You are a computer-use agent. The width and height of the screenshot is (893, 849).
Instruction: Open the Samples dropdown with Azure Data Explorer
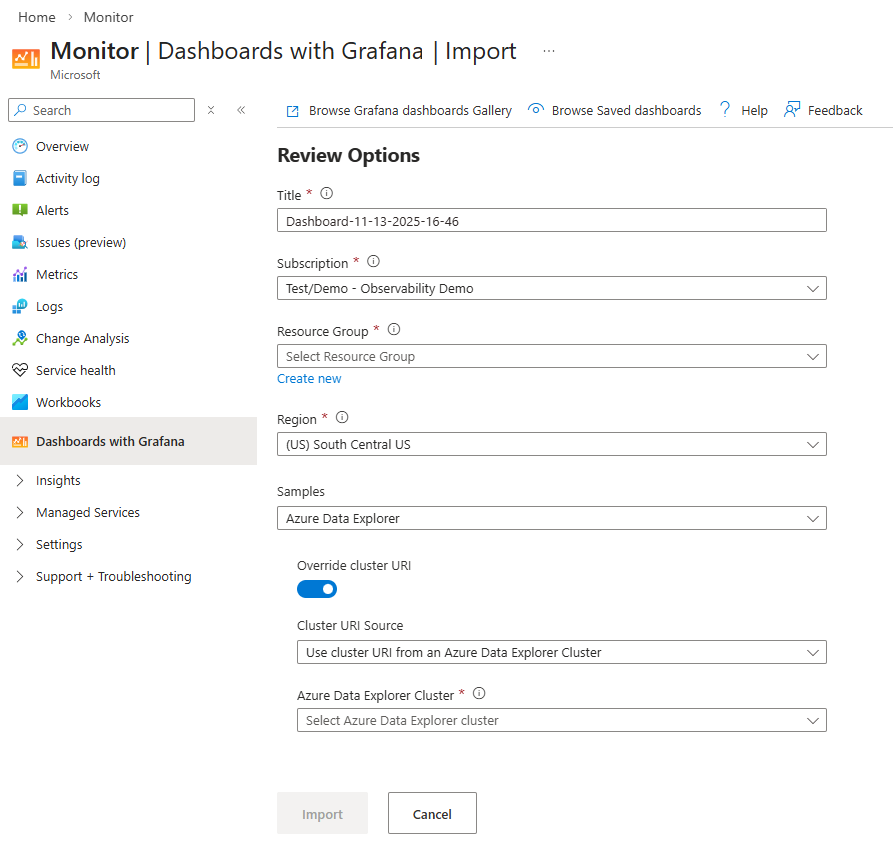pyautogui.click(x=551, y=518)
